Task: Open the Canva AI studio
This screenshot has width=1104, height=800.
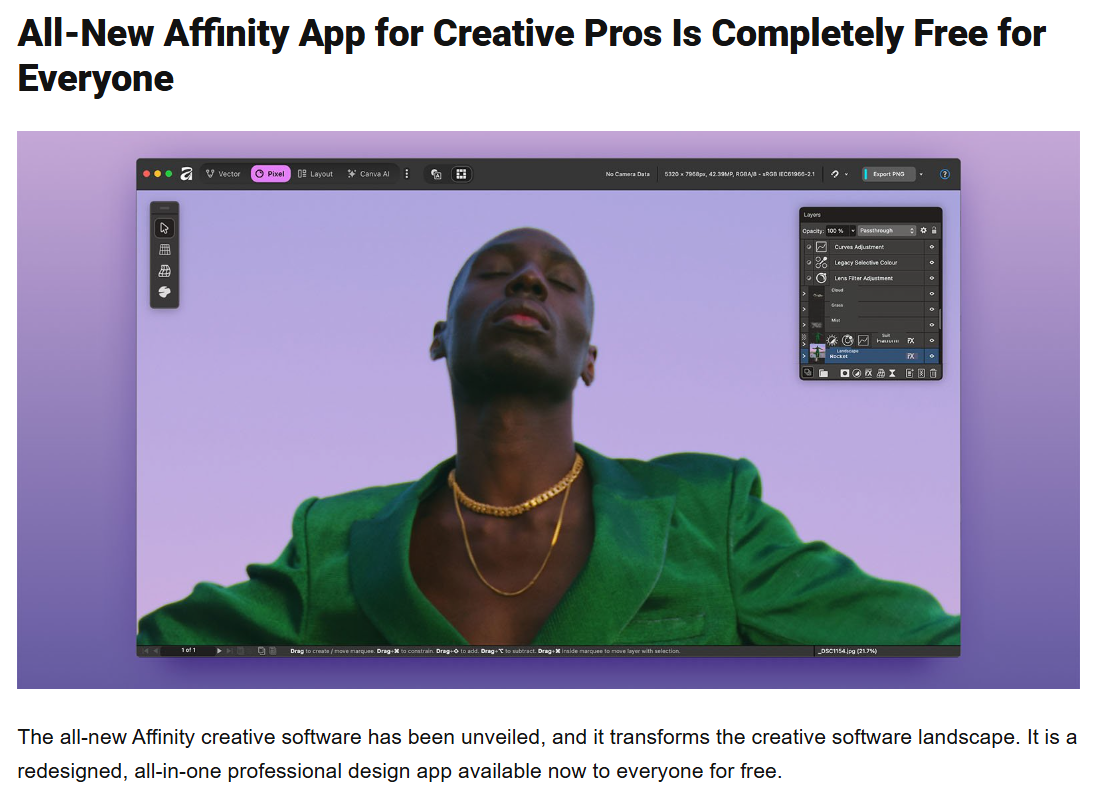Action: coord(368,174)
